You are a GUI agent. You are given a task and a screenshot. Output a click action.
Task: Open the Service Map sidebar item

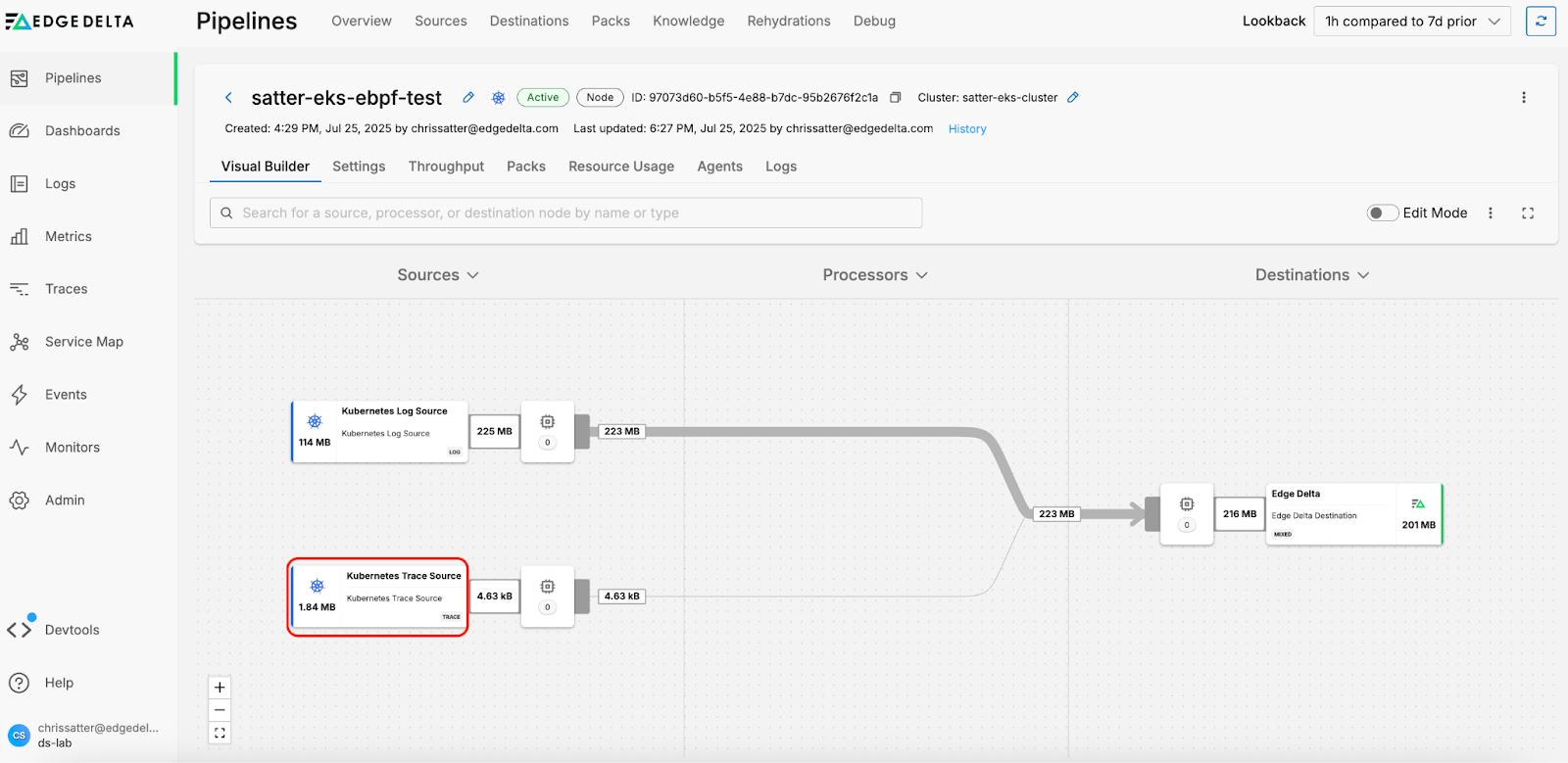[x=83, y=342]
